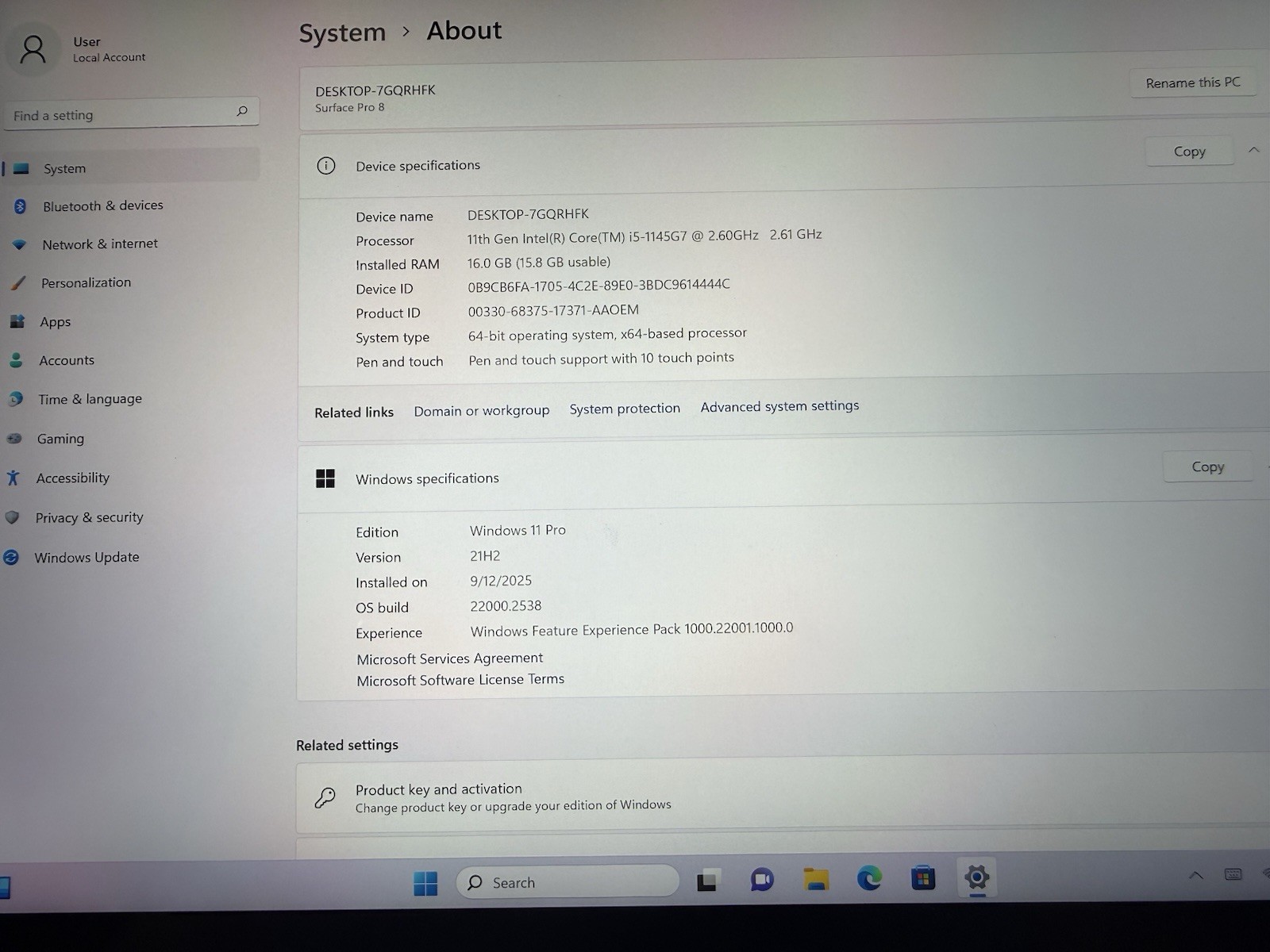Viewport: 1270px width, 952px height.
Task: Launch Chat app from the taskbar
Action: coord(762,880)
